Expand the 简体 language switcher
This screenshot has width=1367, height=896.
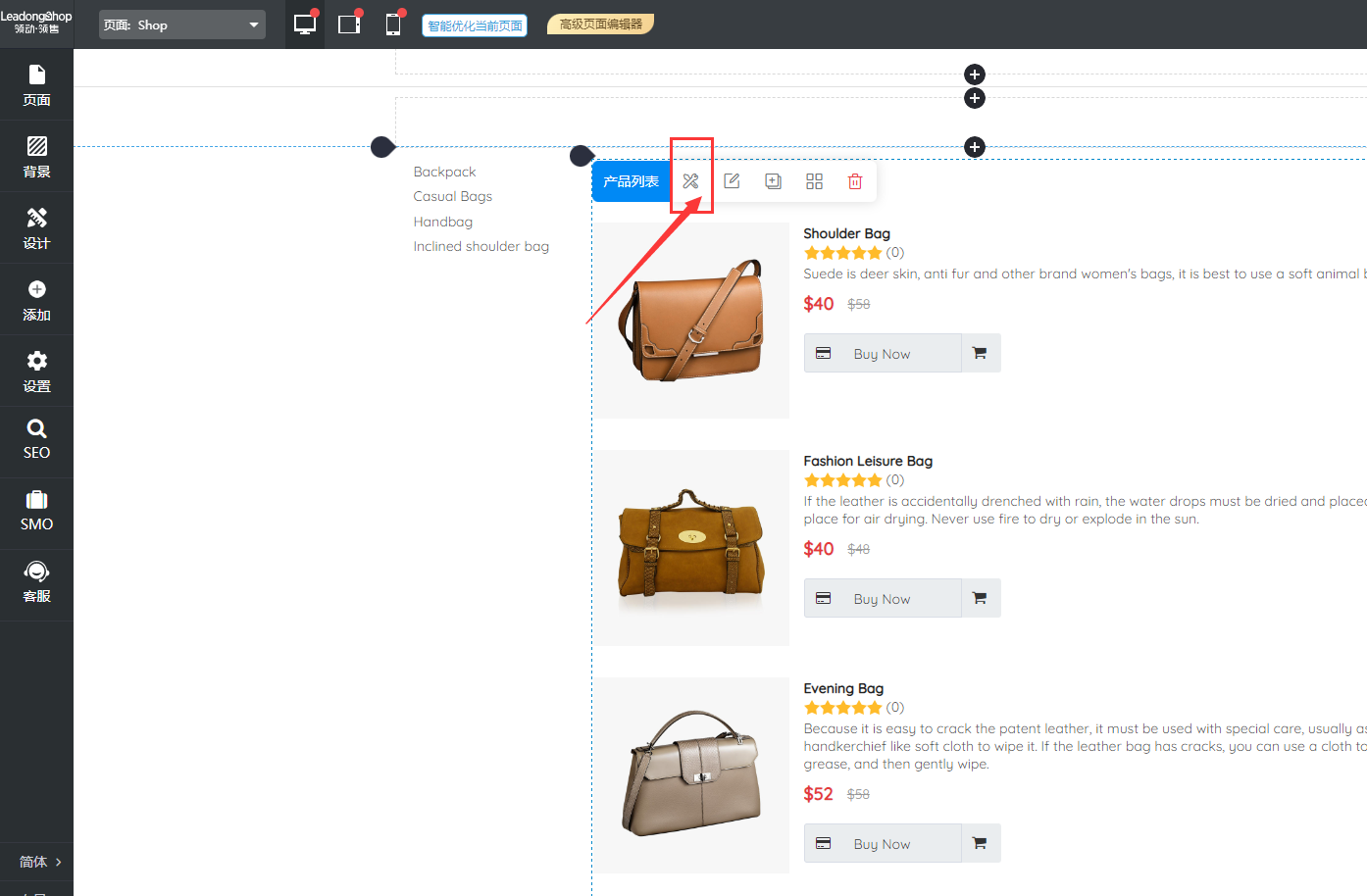pyautogui.click(x=37, y=862)
